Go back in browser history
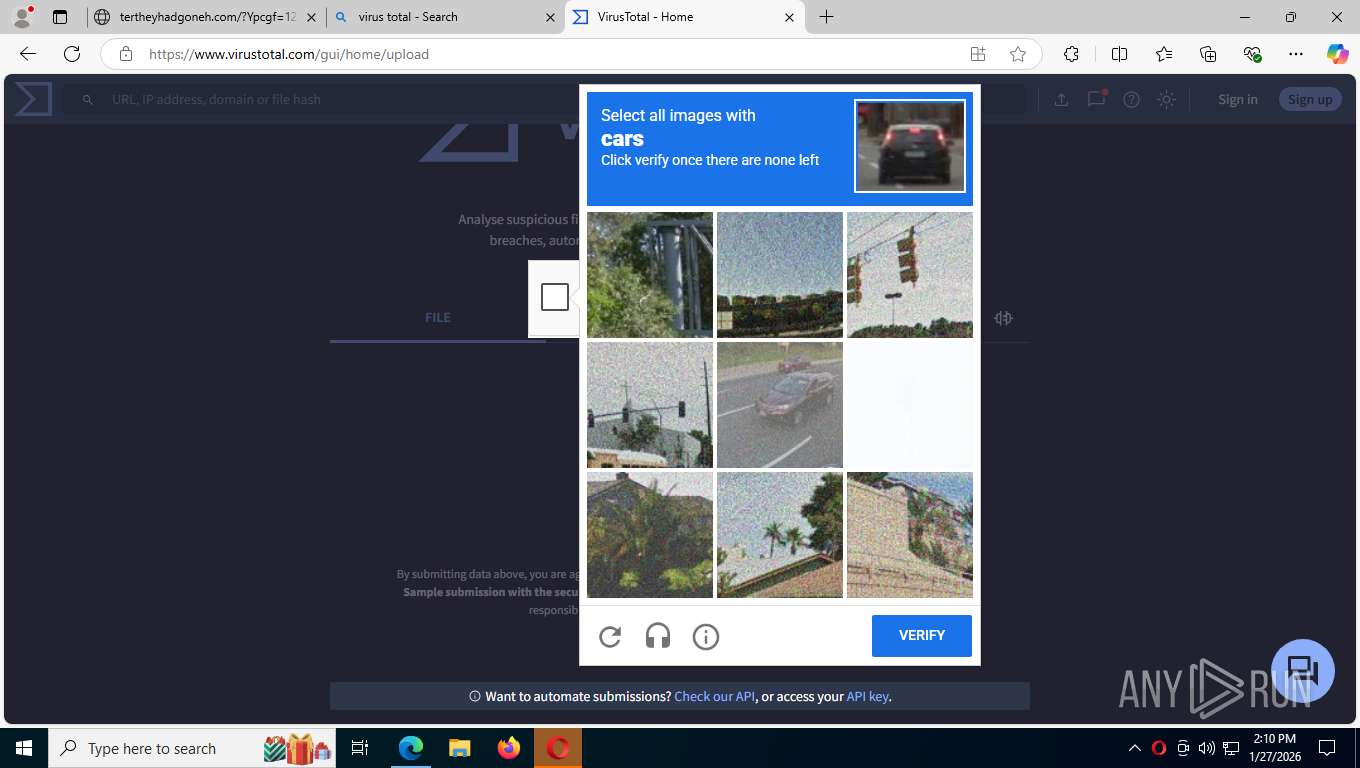 tap(27, 54)
